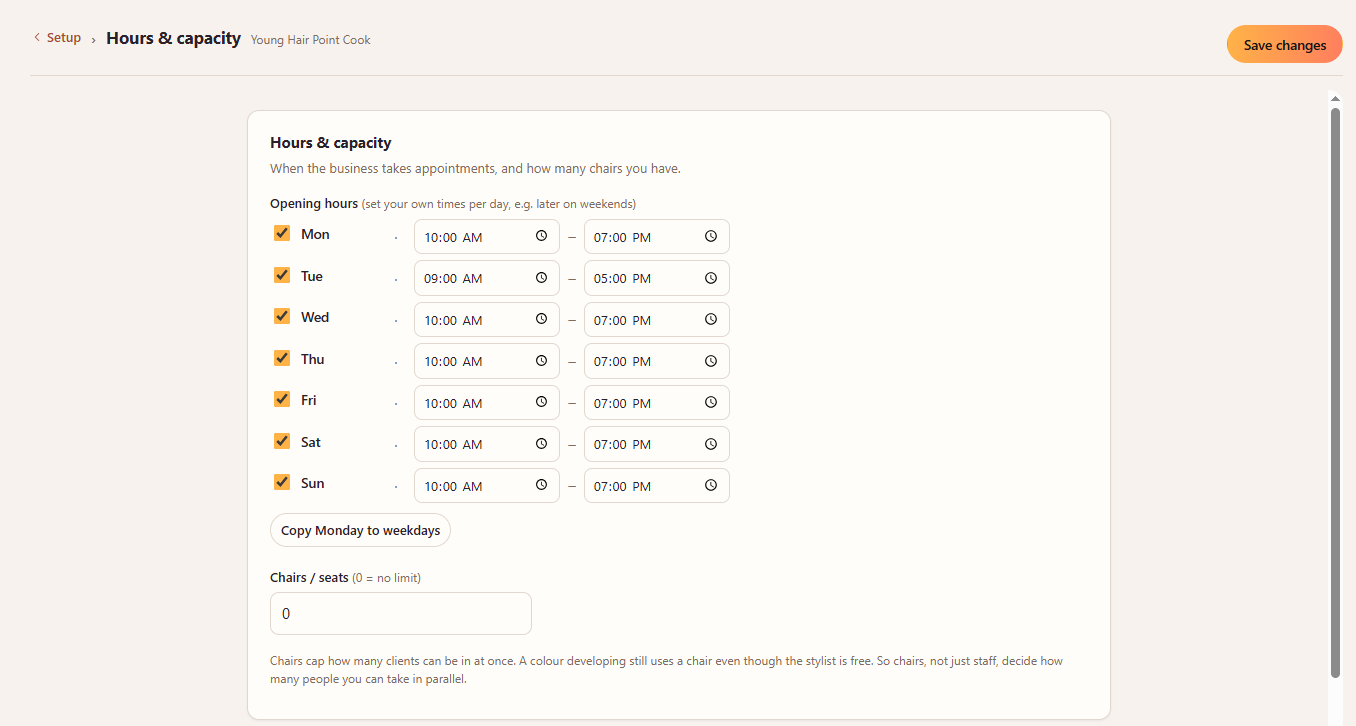Open the Sunday closing time clock picker

point(711,486)
